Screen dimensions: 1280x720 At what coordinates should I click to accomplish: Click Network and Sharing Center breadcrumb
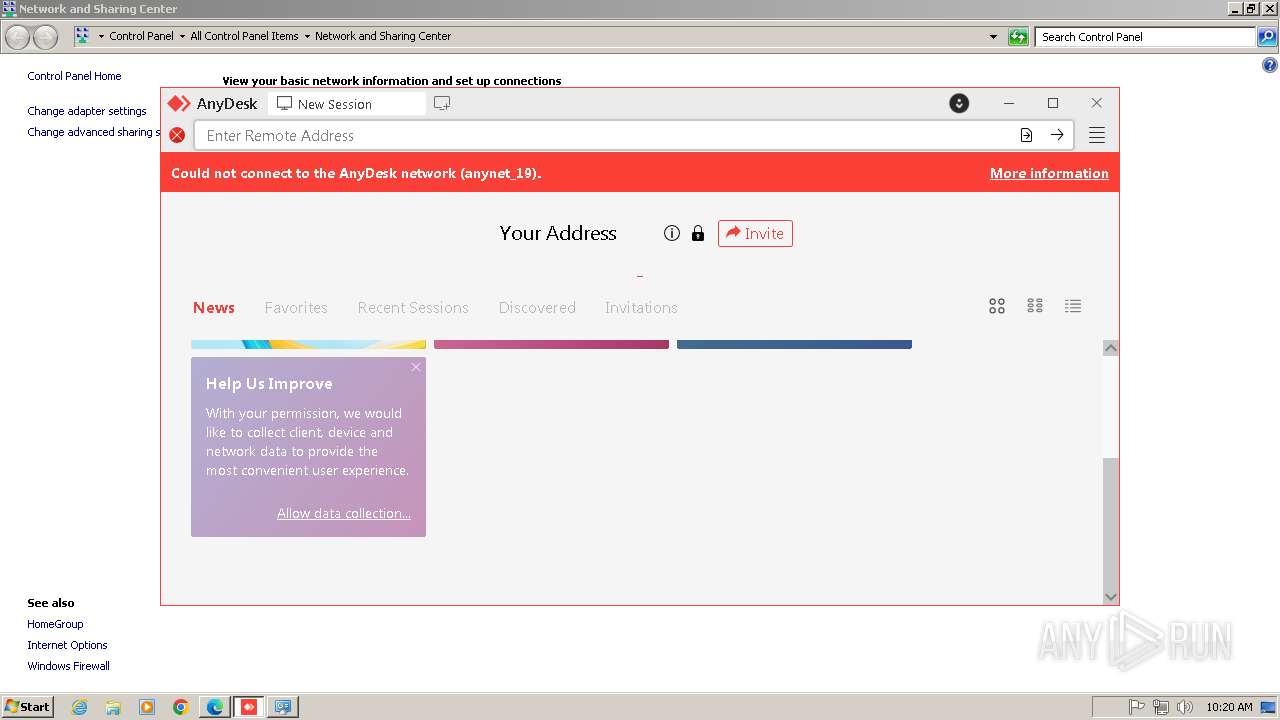(x=383, y=36)
